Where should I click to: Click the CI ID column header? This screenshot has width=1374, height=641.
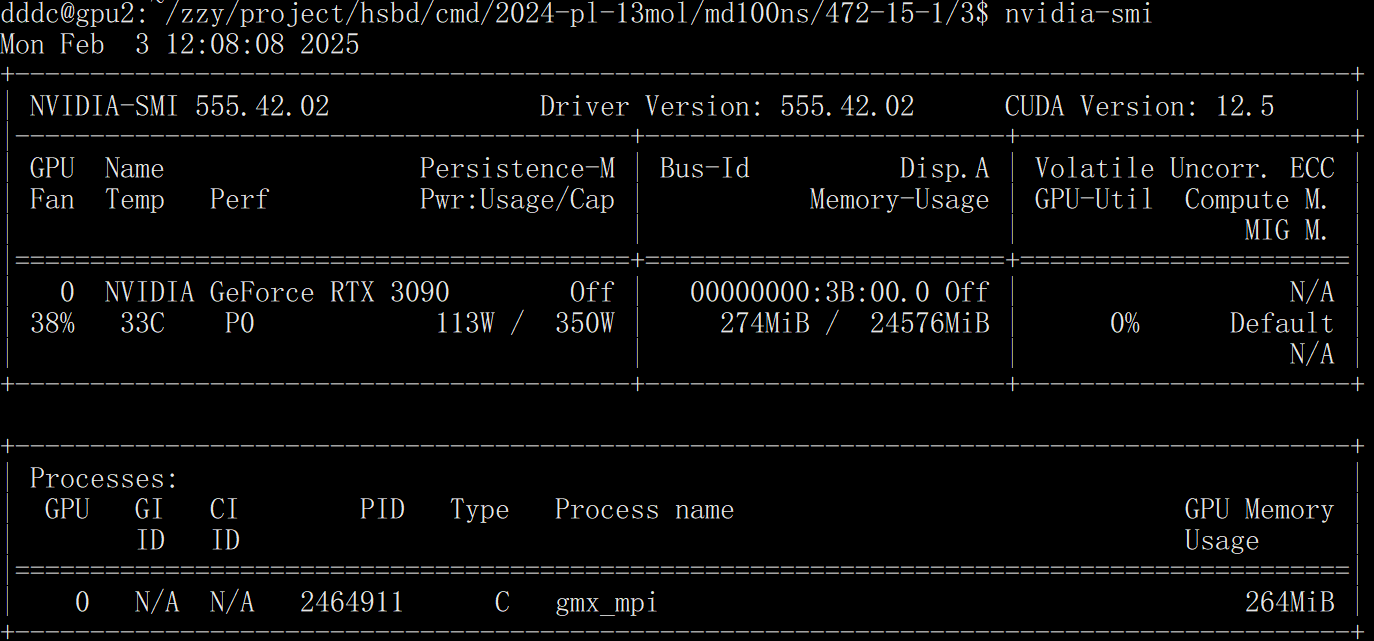pyautogui.click(x=224, y=525)
